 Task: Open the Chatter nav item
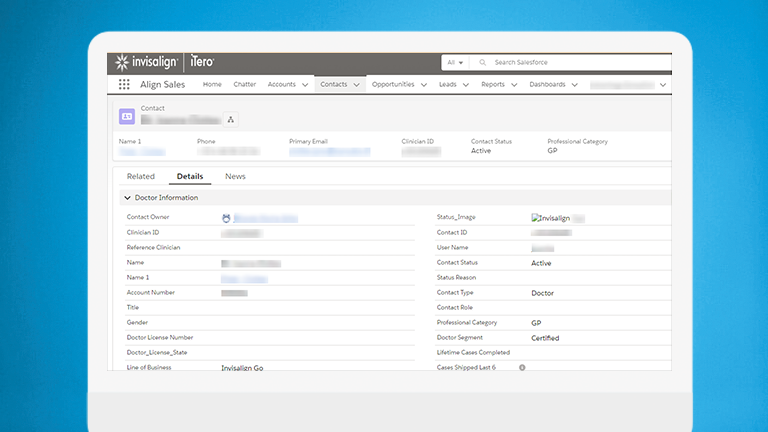245,85
